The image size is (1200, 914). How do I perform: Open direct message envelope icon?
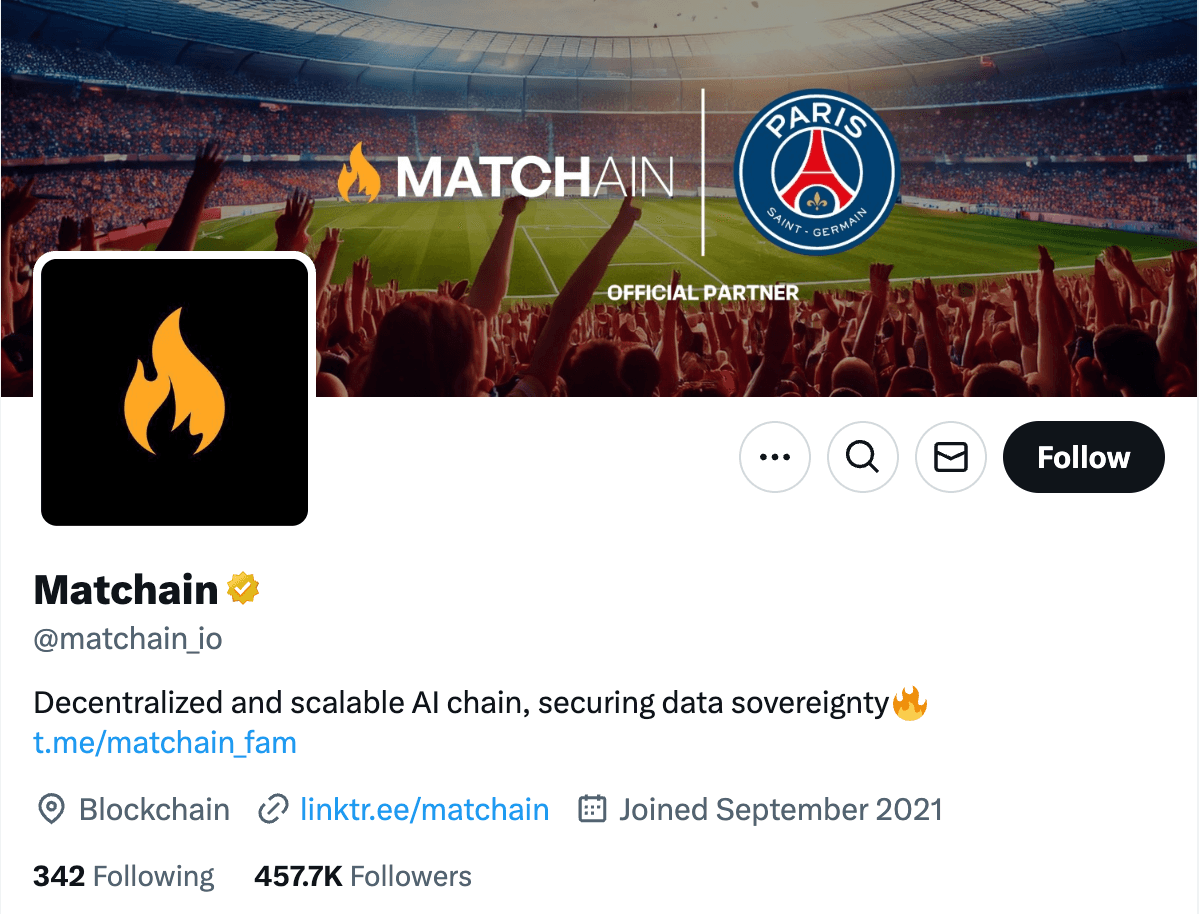click(x=950, y=457)
